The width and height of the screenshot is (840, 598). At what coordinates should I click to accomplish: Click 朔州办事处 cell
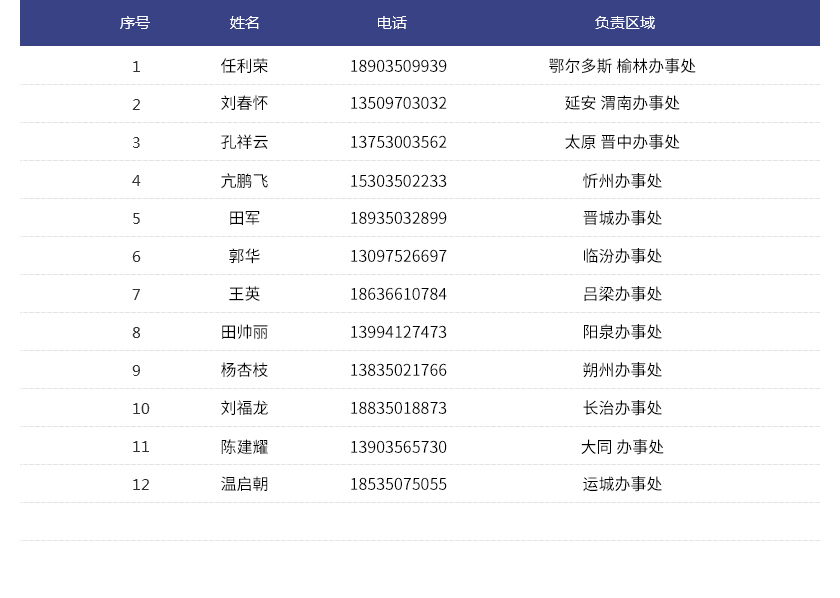pyautogui.click(x=622, y=370)
